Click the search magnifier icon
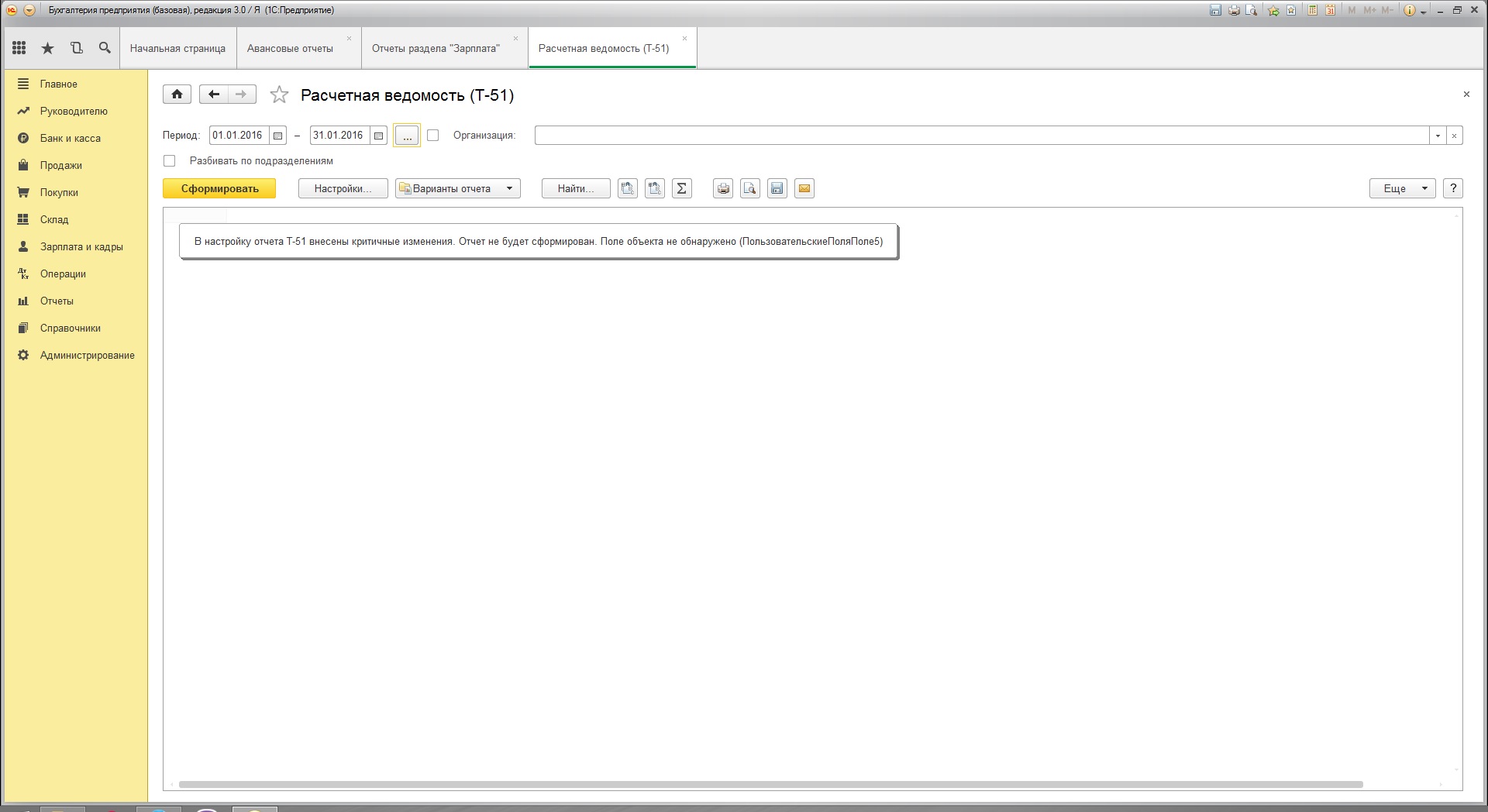Screen dimensions: 1488x812 click(x=105, y=48)
